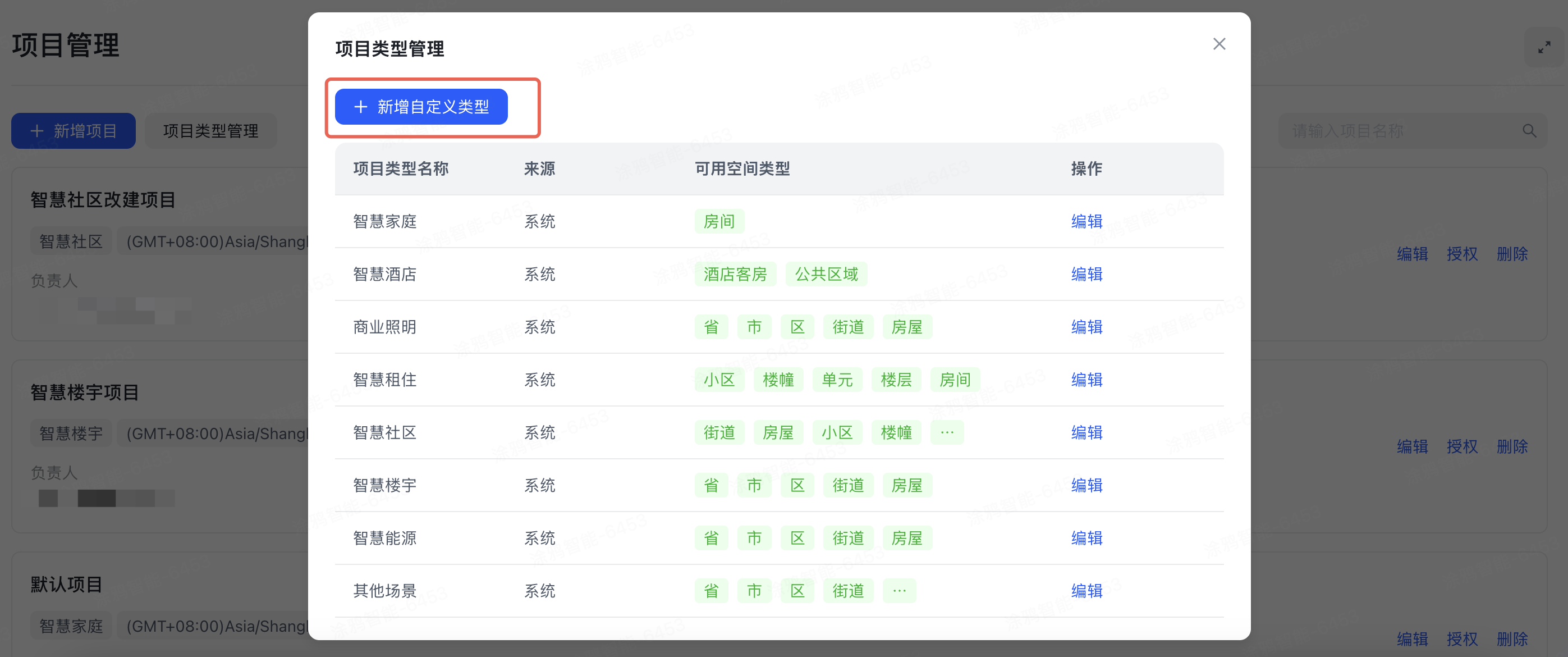The height and width of the screenshot is (657, 1568).
Task: Edit the 智慧能源 project type
Action: tap(1086, 539)
